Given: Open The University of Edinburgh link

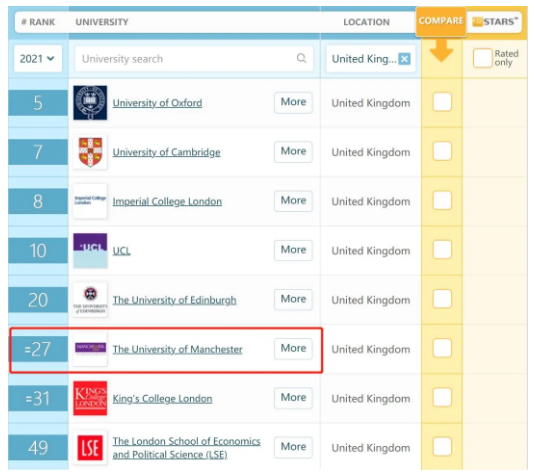Looking at the screenshot, I should point(174,300).
